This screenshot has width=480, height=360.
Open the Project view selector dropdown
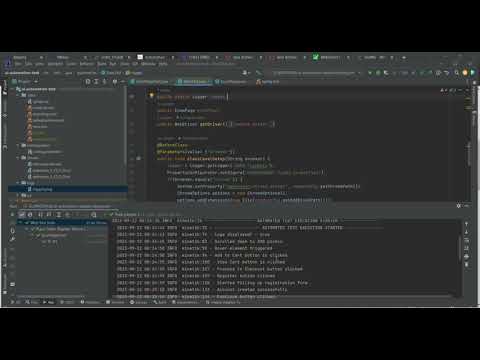(x=25, y=81)
